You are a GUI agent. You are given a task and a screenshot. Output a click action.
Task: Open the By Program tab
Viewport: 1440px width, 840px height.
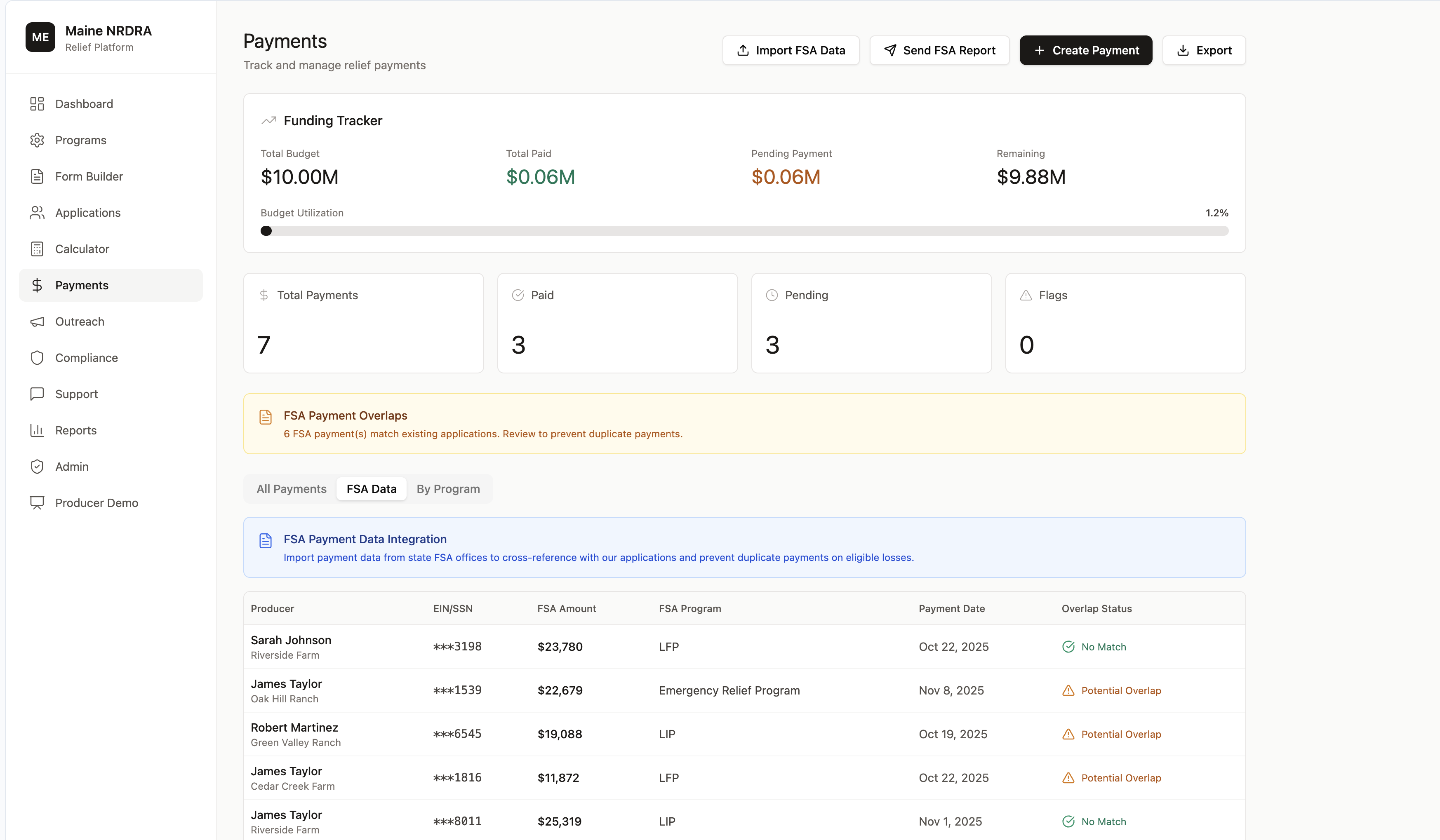448,489
